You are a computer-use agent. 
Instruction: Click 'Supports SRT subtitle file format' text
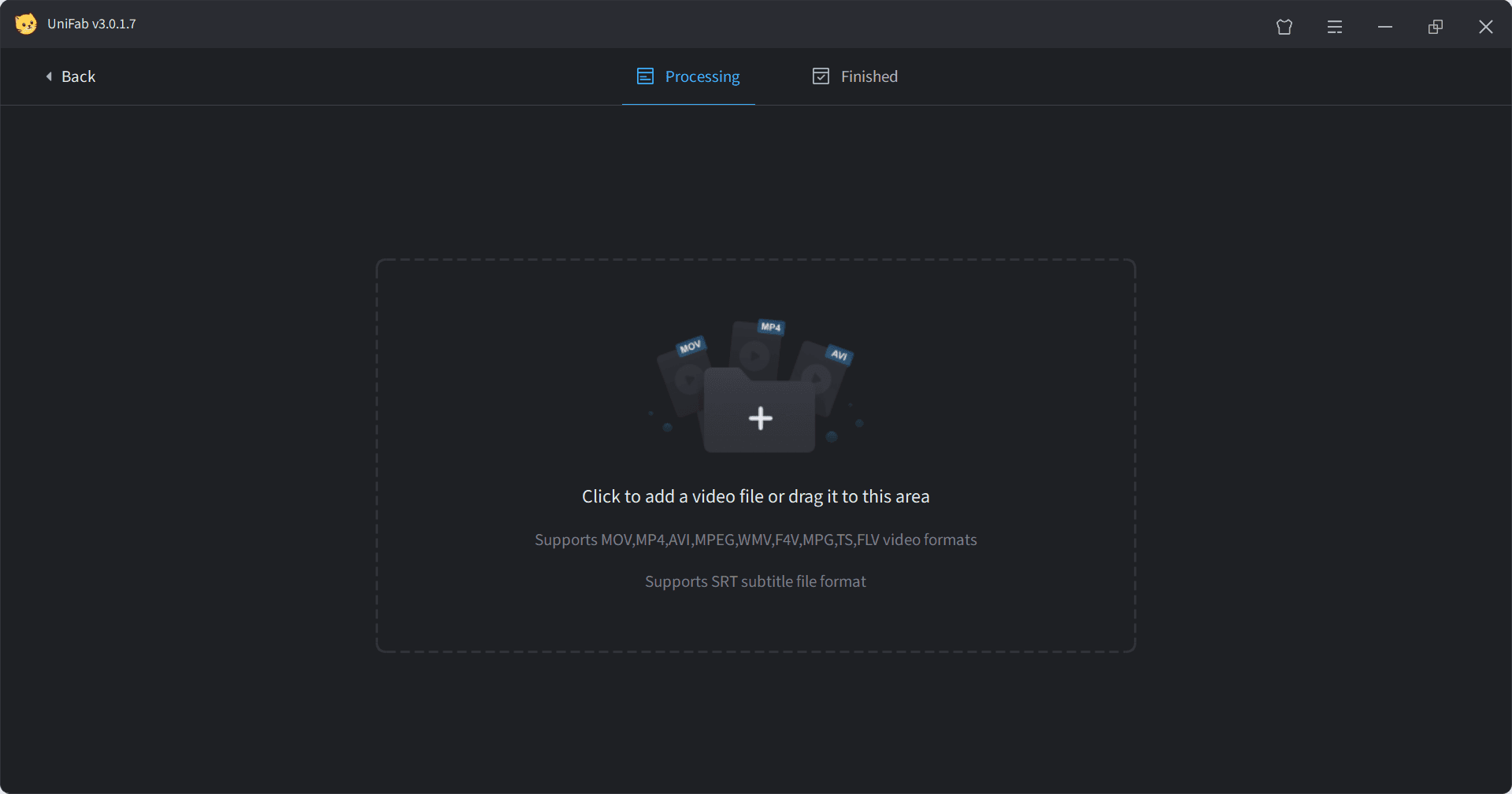pos(755,581)
